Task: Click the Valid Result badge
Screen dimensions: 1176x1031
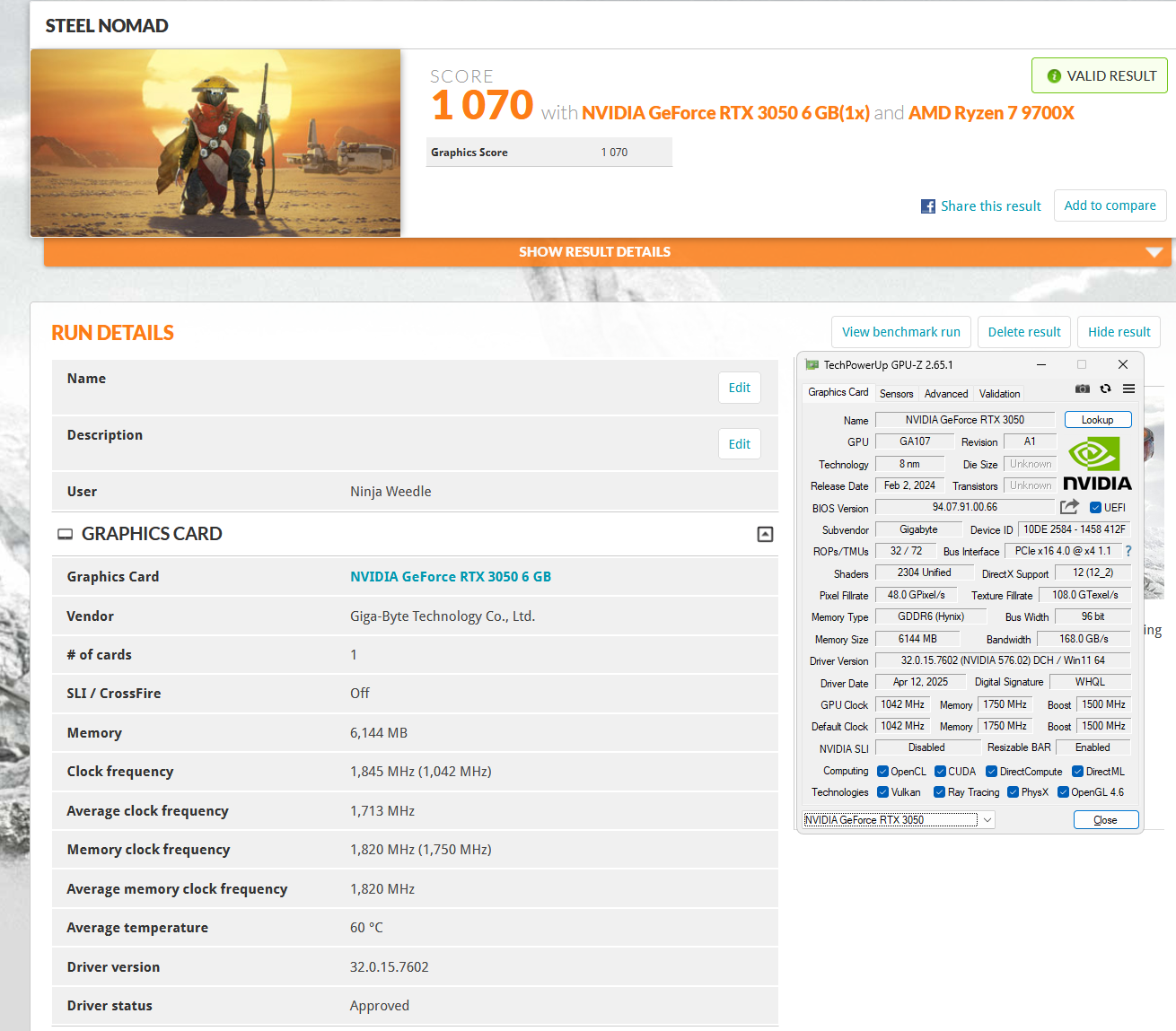Action: tap(1100, 76)
